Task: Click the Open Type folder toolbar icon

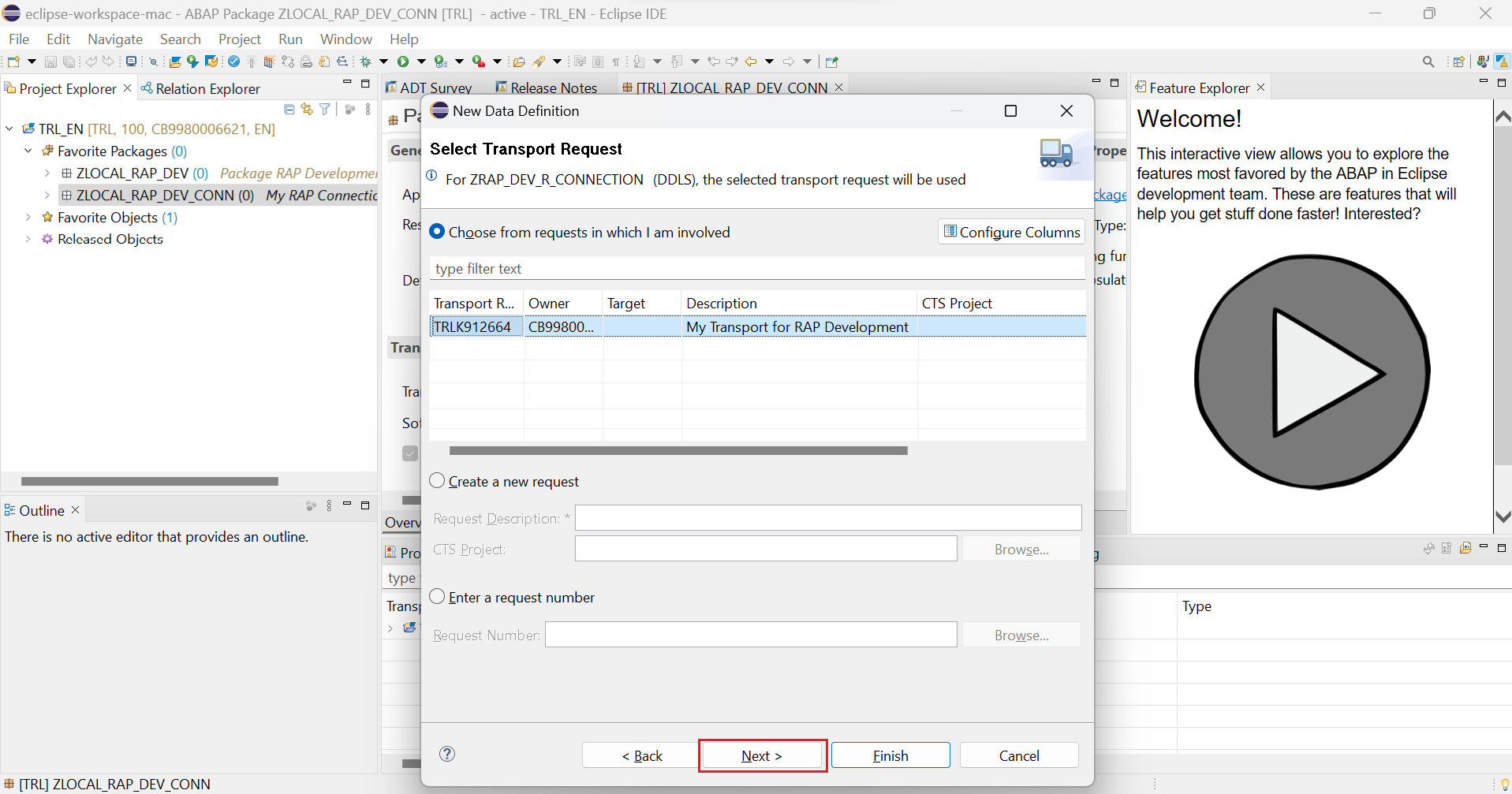Action: 519,62
